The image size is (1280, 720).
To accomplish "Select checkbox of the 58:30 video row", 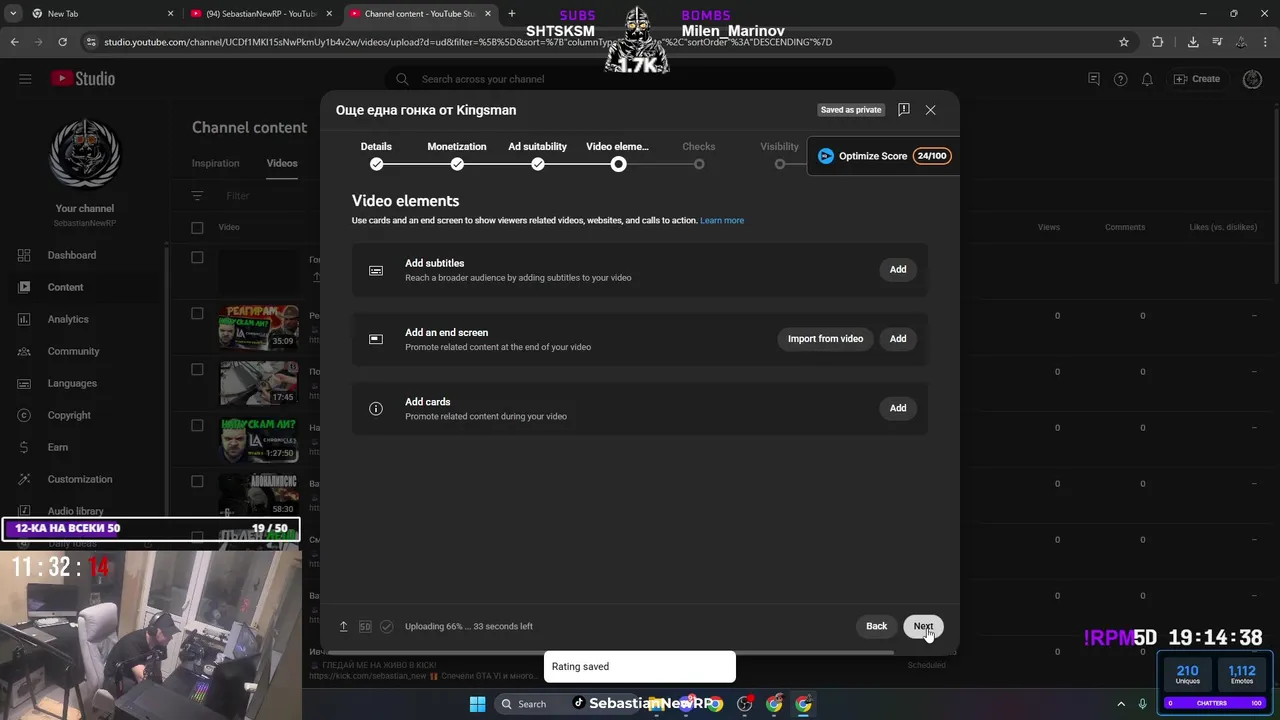I will pyautogui.click(x=197, y=481).
